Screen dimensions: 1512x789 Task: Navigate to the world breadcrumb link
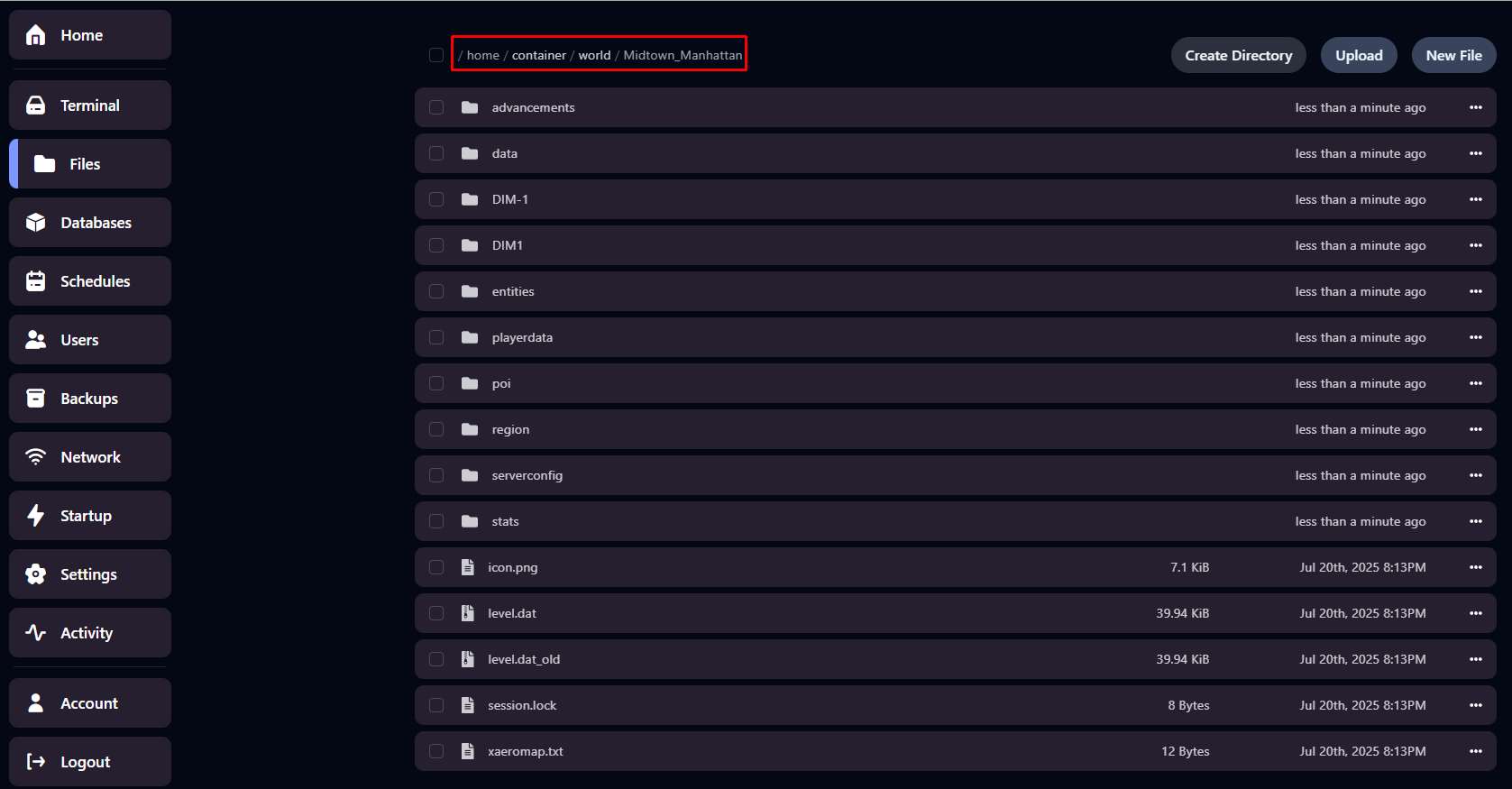click(x=594, y=55)
